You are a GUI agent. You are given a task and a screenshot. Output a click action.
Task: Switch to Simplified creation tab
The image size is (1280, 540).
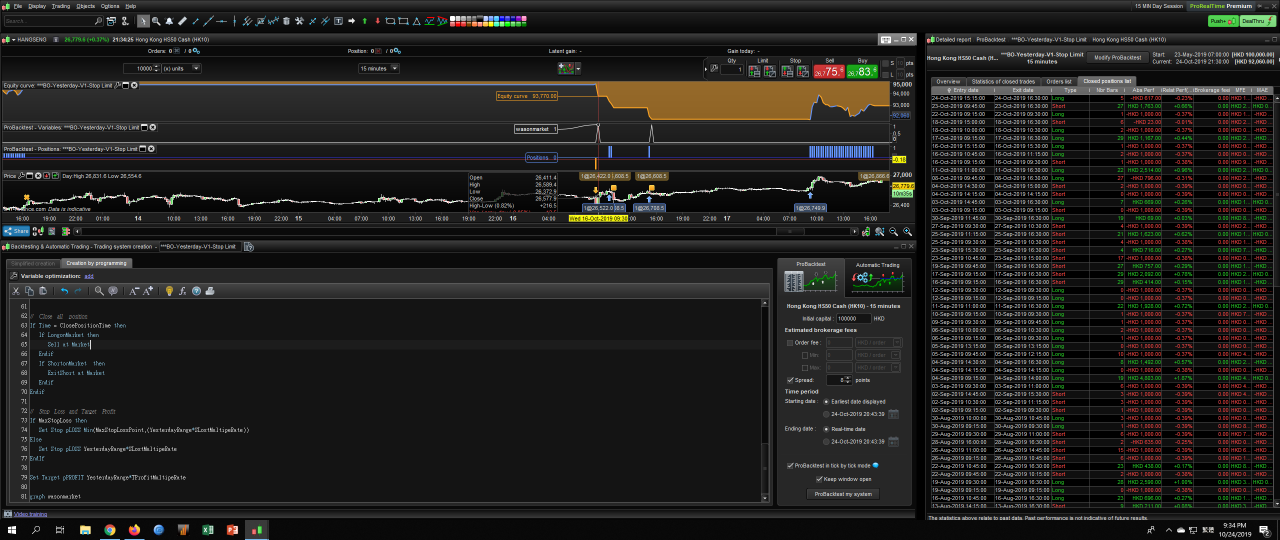pos(34,263)
